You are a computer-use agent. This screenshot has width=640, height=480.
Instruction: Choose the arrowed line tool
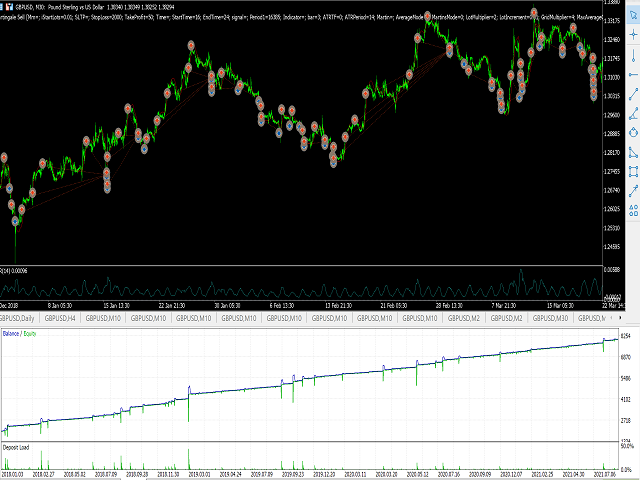[x=633, y=191]
